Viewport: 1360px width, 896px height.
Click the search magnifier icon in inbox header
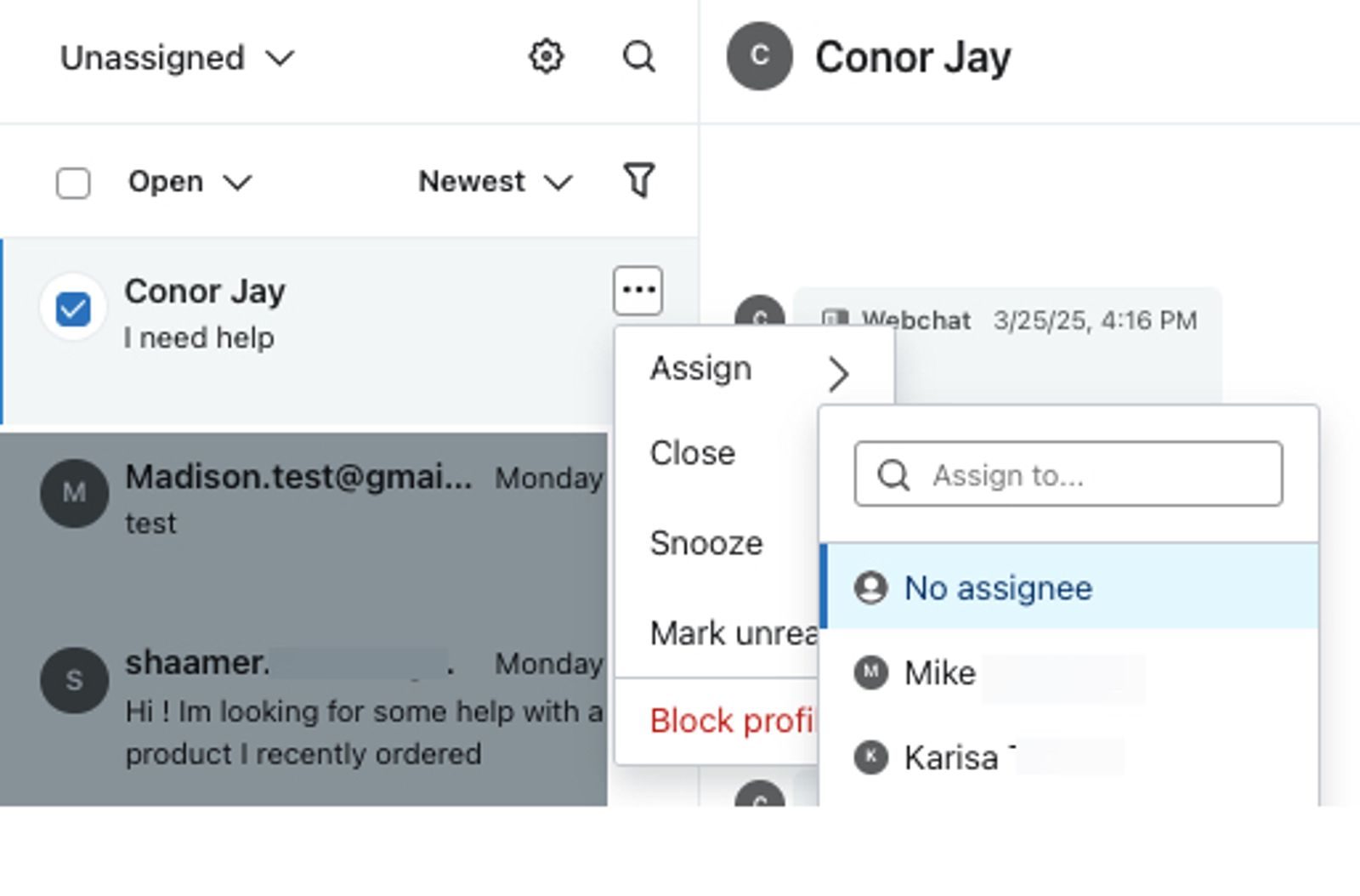pos(639,57)
